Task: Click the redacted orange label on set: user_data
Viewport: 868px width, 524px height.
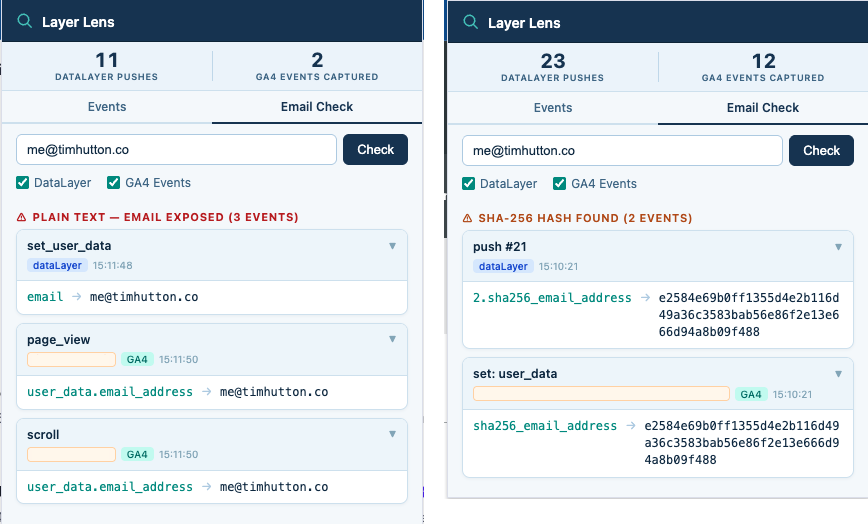Action: 601,394
